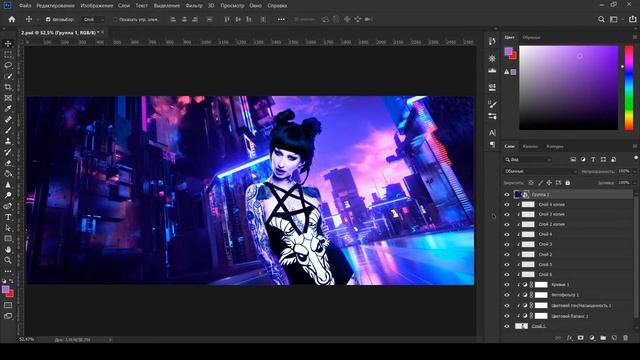Screen dimensions: 640x360
Task: Open the Fill value dropdown arrow
Action: coord(634,182)
